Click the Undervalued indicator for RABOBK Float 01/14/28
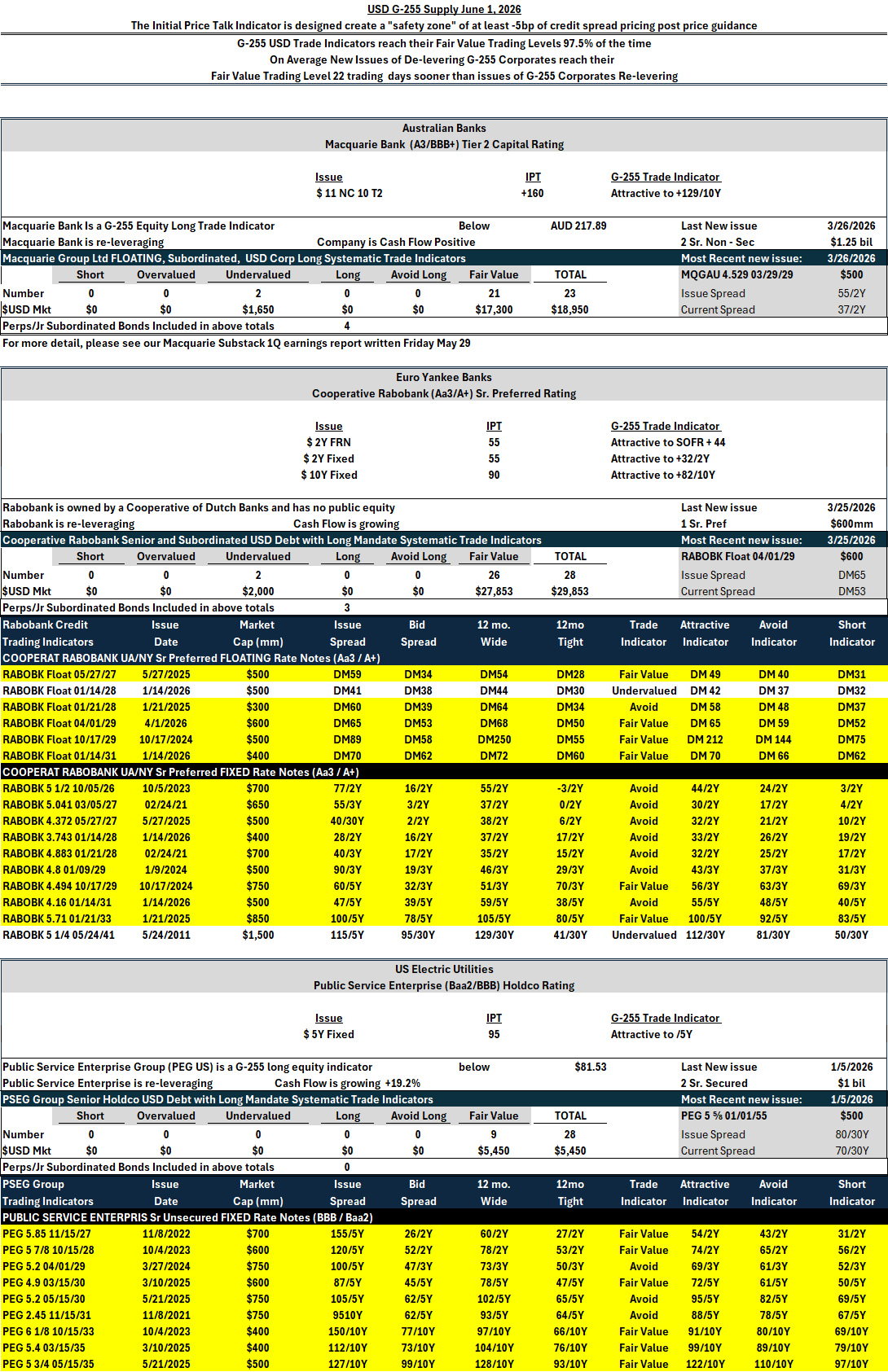This screenshot has height=1372, width=888. click(644, 690)
